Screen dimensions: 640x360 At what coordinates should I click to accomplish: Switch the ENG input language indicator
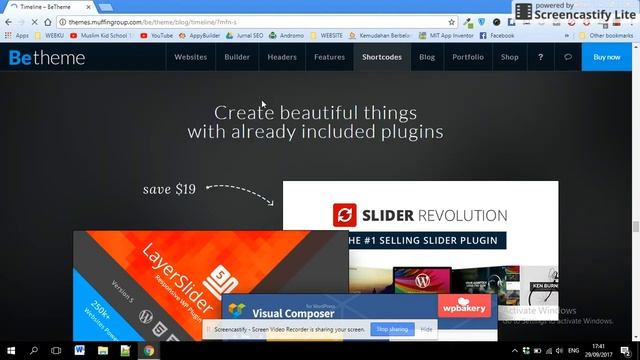[573, 351]
